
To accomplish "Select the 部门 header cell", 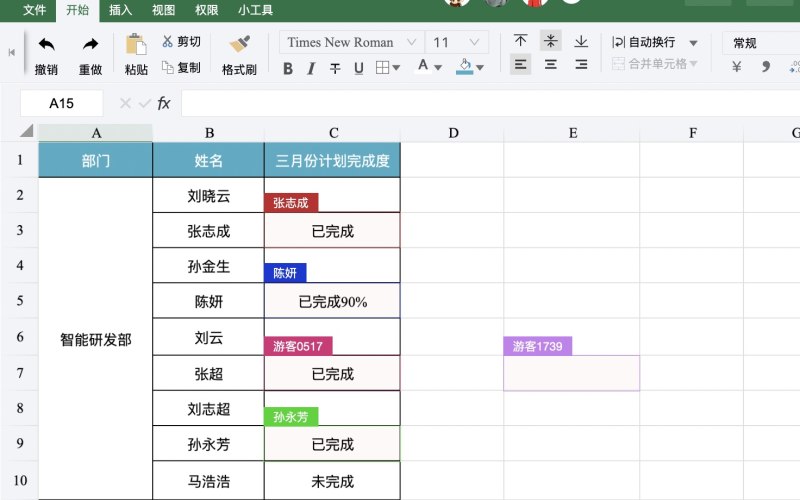I will [x=95, y=160].
